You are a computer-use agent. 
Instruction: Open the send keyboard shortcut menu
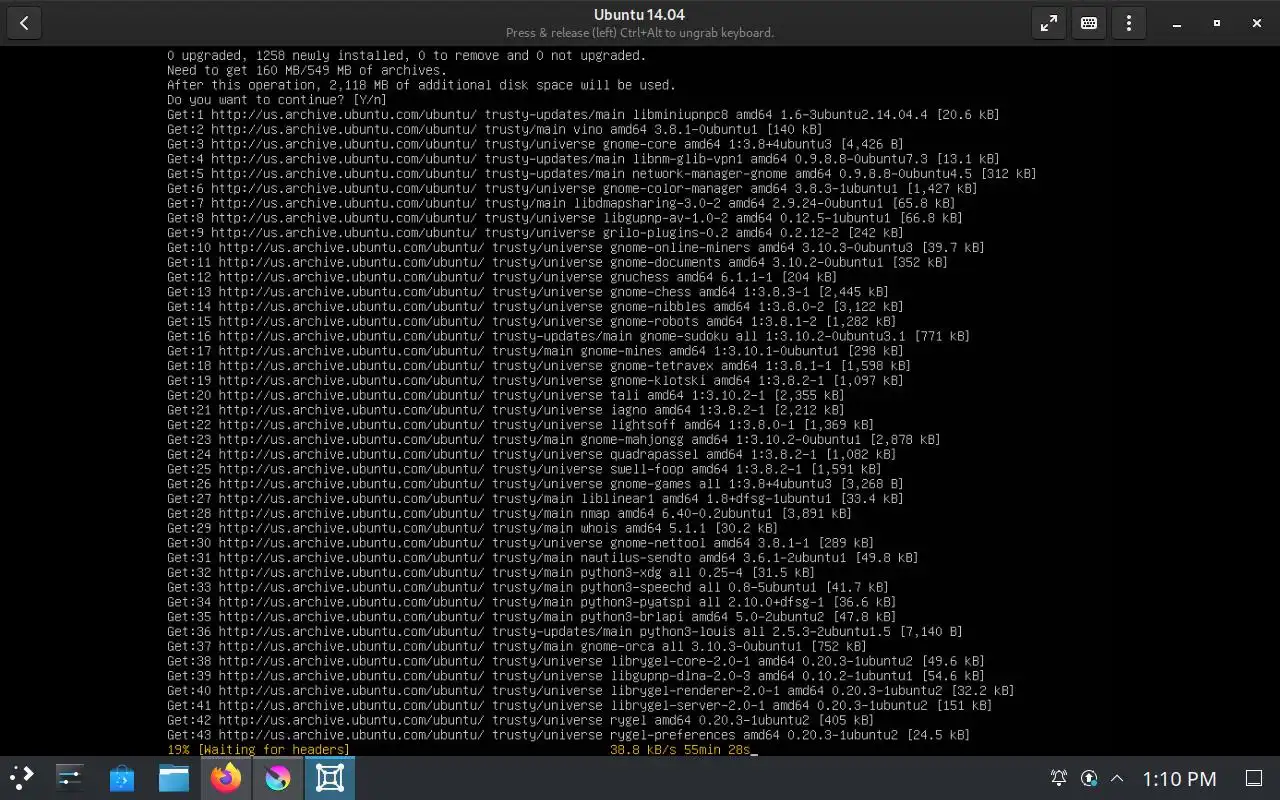1089,23
